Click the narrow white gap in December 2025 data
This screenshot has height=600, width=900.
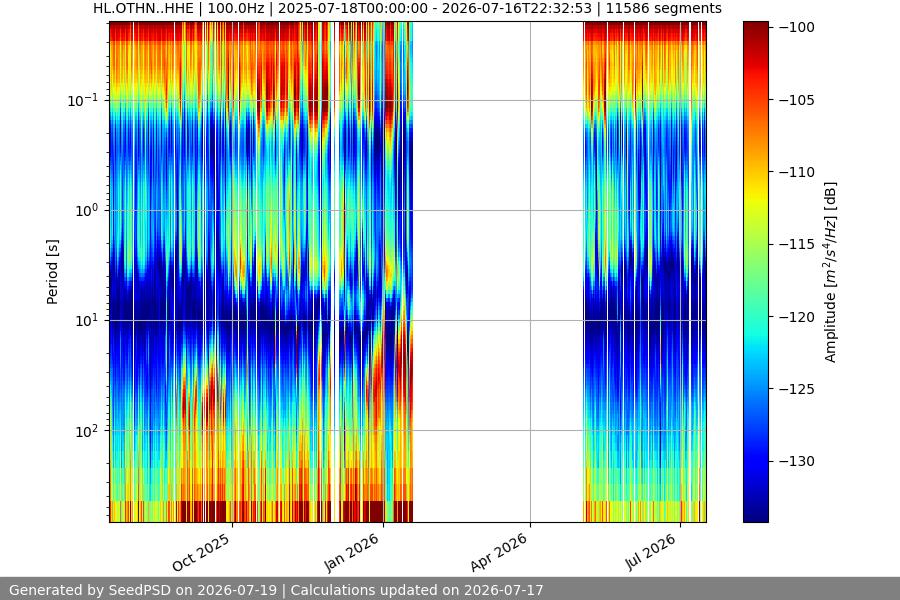pos(335,272)
